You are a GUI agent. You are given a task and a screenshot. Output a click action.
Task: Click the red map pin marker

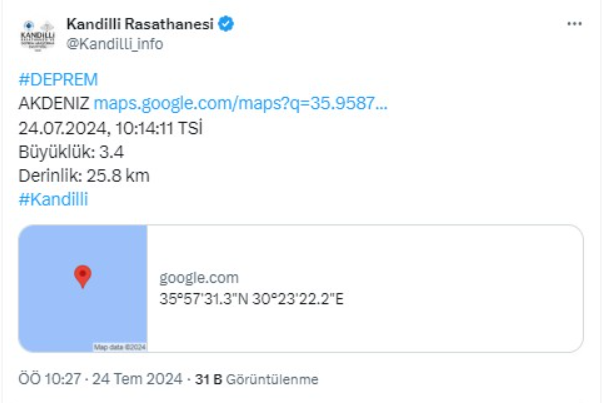pos(83,276)
